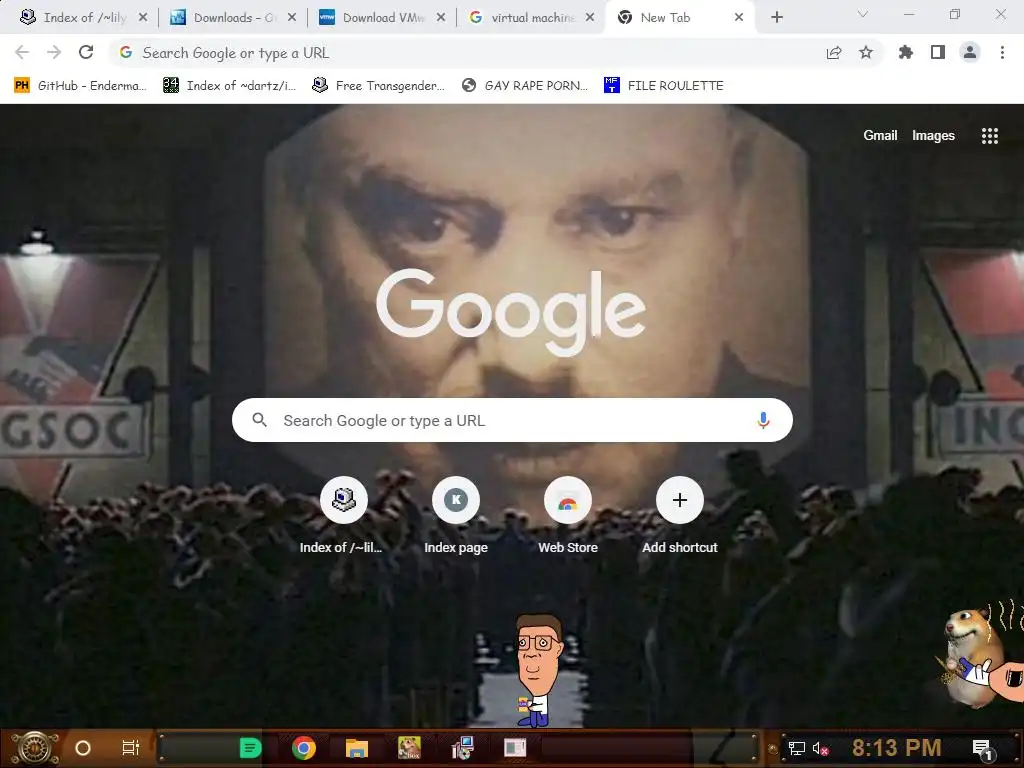
Task: Close the New Tab tab
Action: click(x=739, y=18)
